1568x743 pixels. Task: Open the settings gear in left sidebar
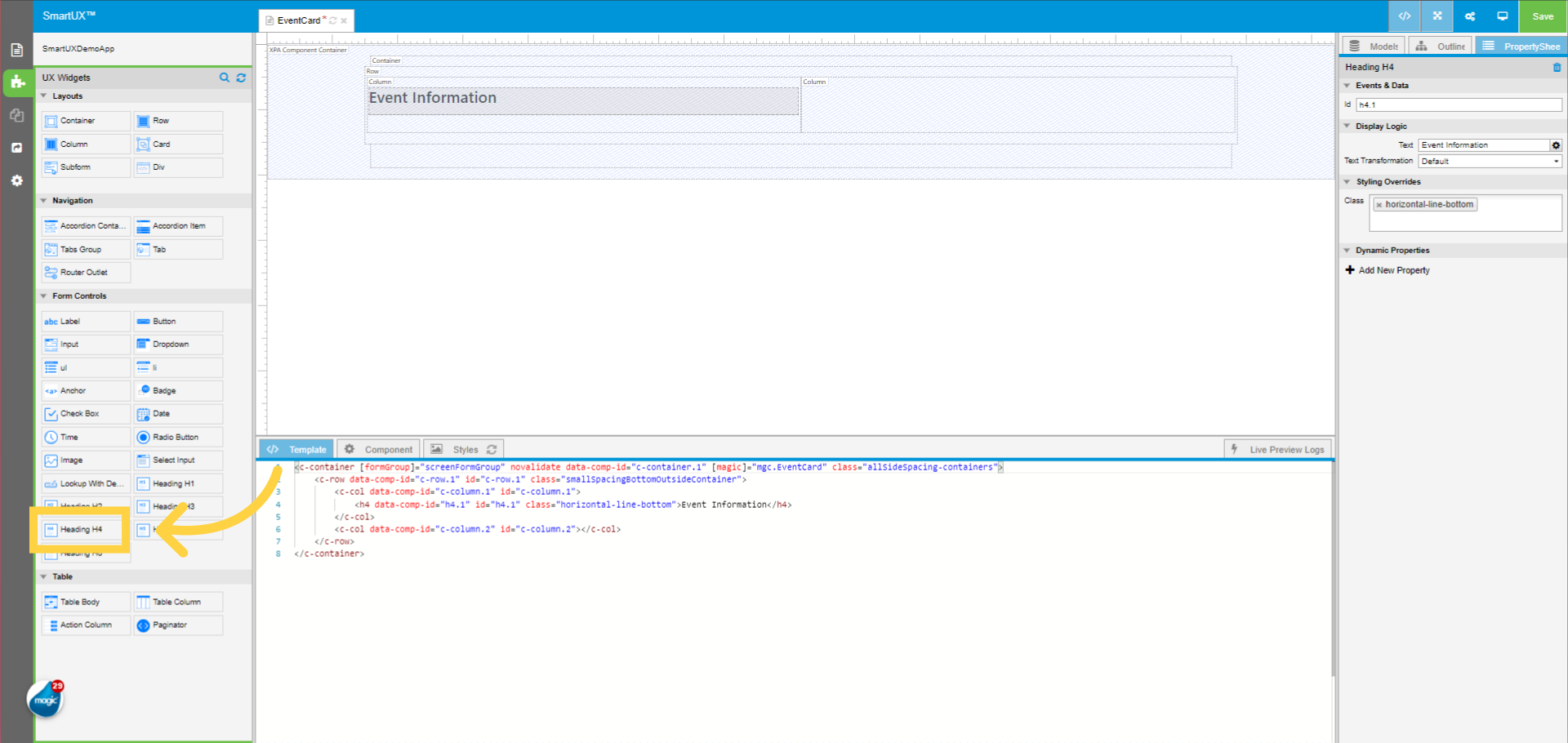coord(16,180)
